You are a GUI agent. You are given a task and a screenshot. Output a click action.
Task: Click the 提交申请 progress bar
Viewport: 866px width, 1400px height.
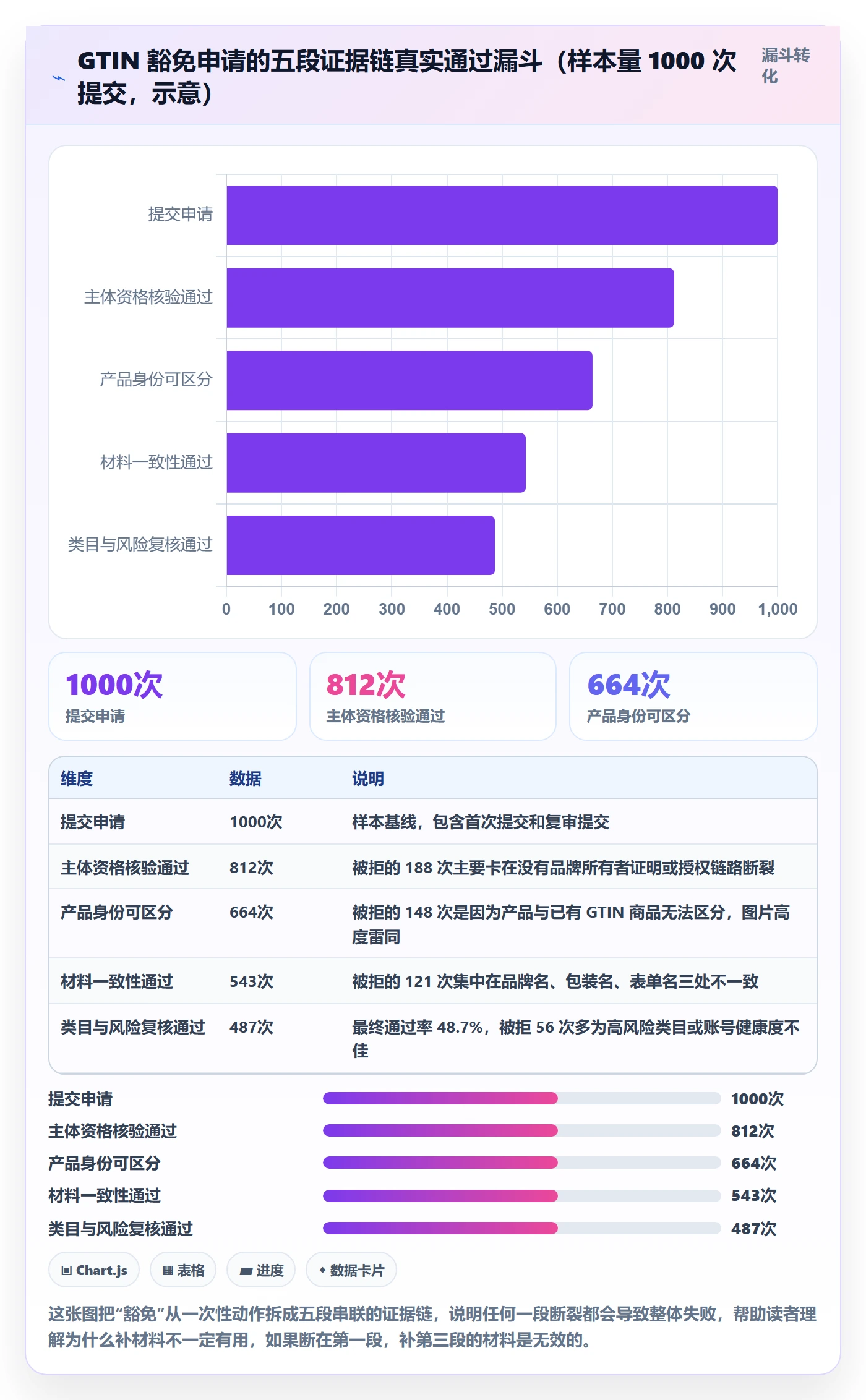point(522,1098)
